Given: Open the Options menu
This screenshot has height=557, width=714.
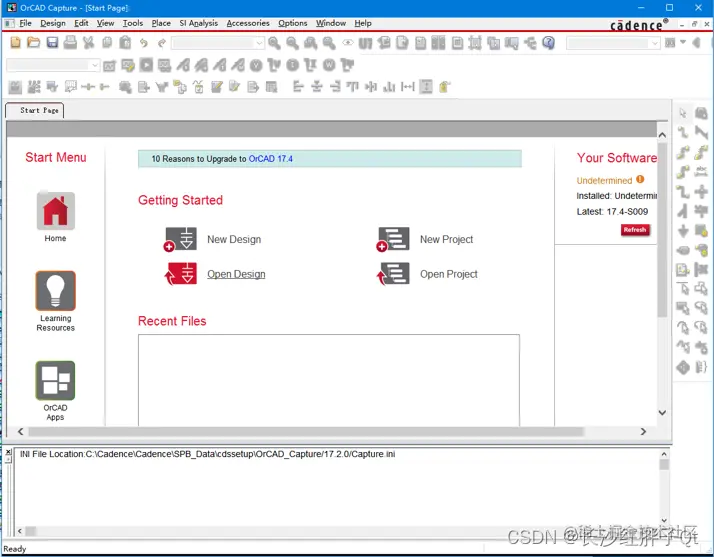Looking at the screenshot, I should [x=293, y=23].
